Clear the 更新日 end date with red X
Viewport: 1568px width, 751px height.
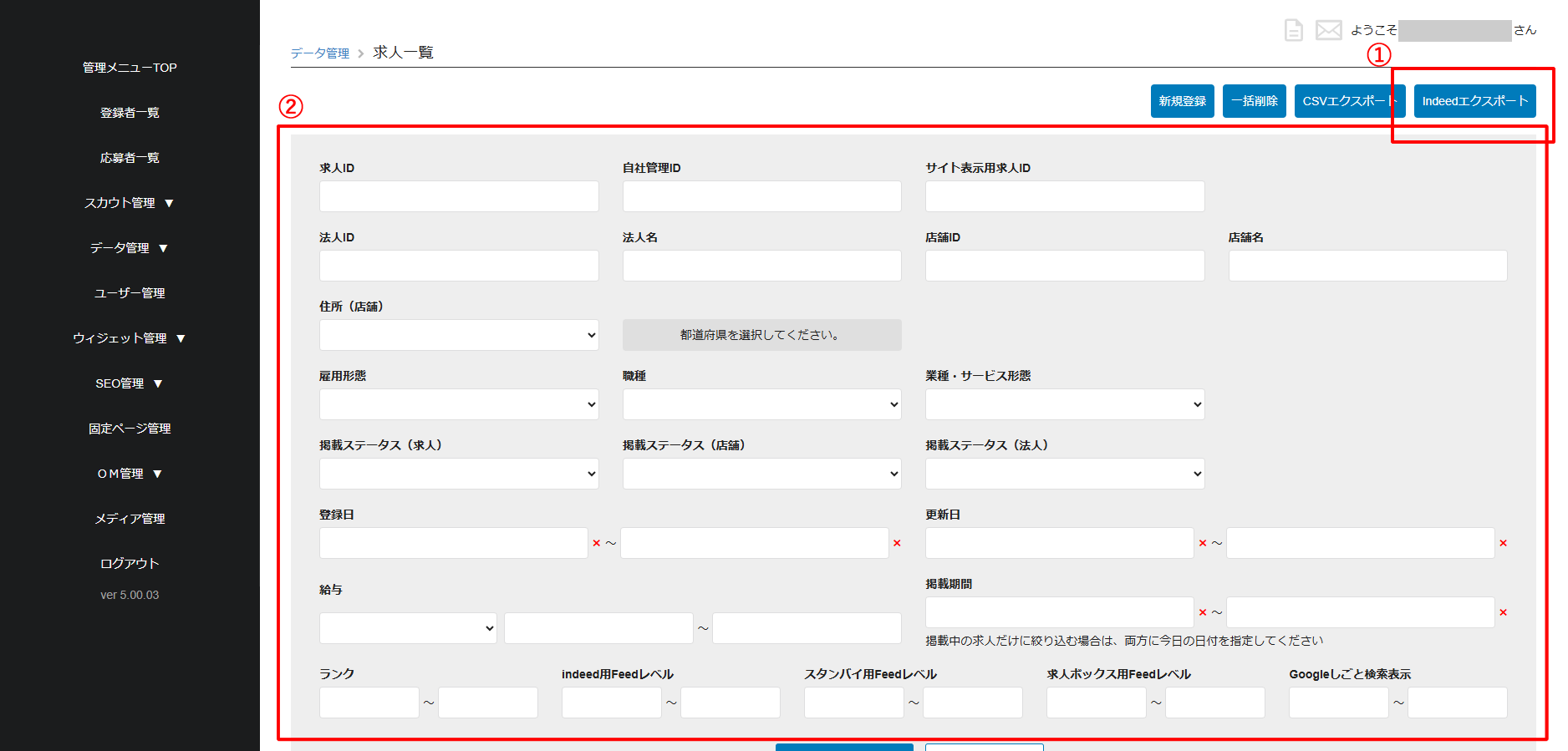(1503, 543)
